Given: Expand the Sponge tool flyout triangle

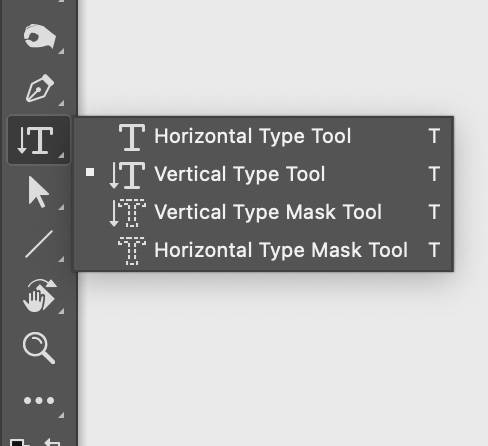Looking at the screenshot, I should (61, 51).
